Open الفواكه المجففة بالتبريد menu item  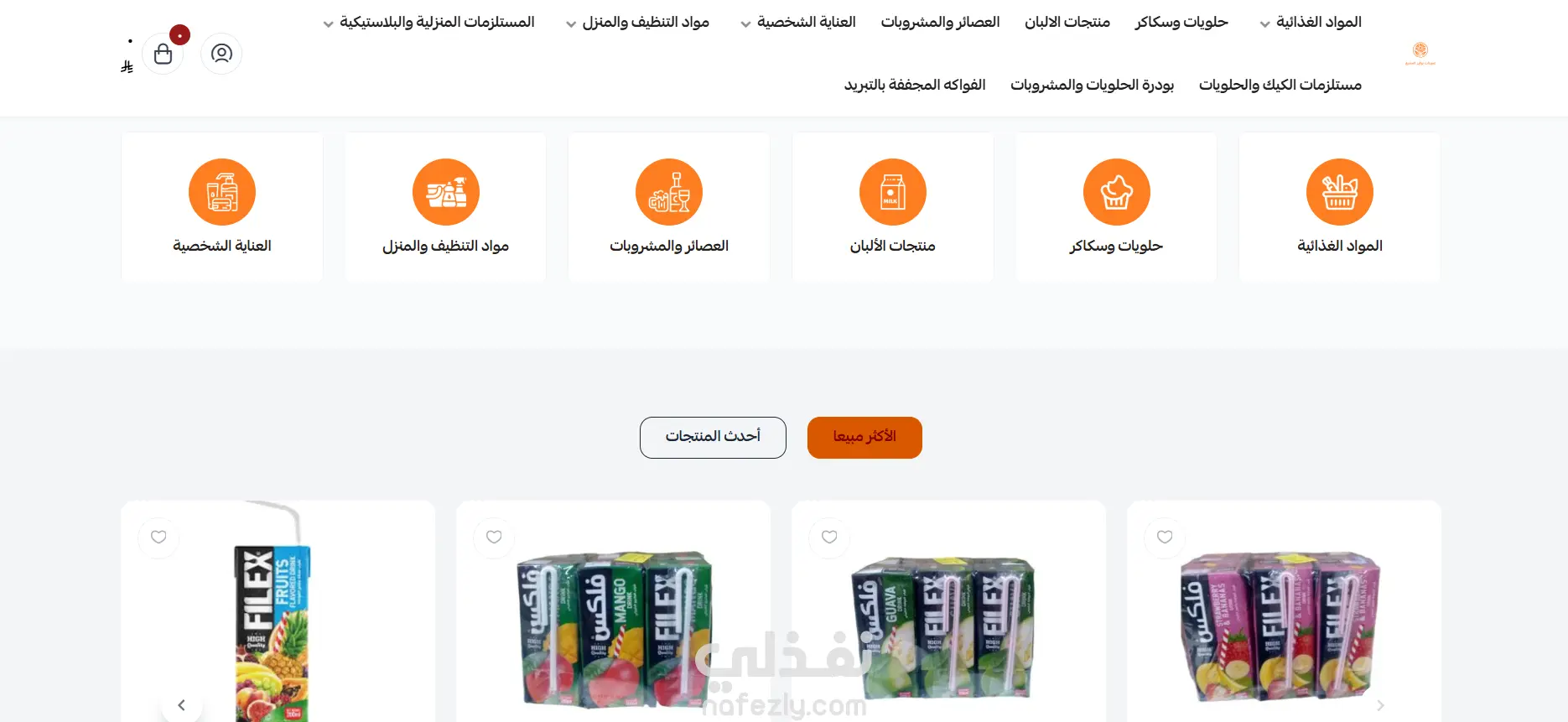coord(915,85)
